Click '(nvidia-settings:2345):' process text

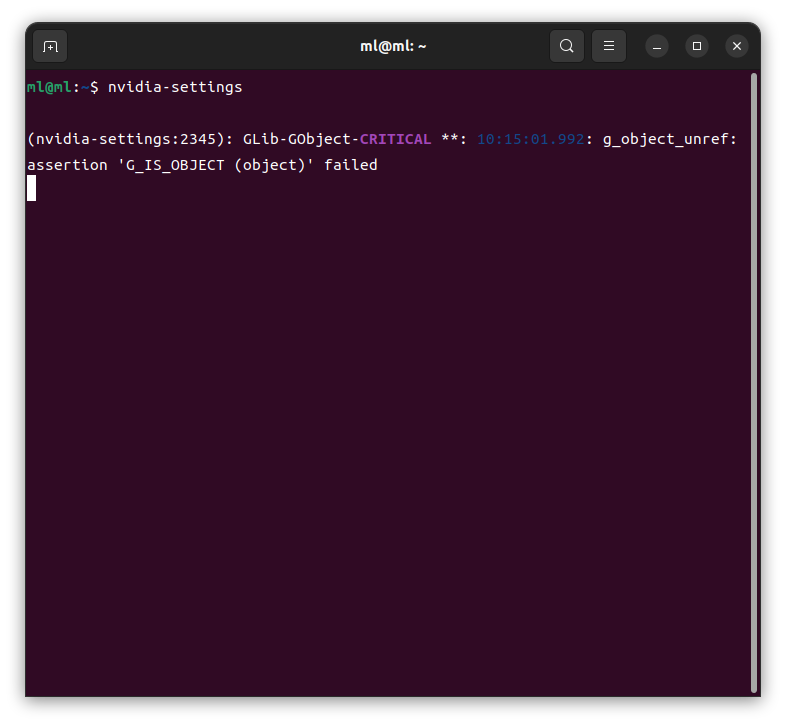(x=130, y=139)
